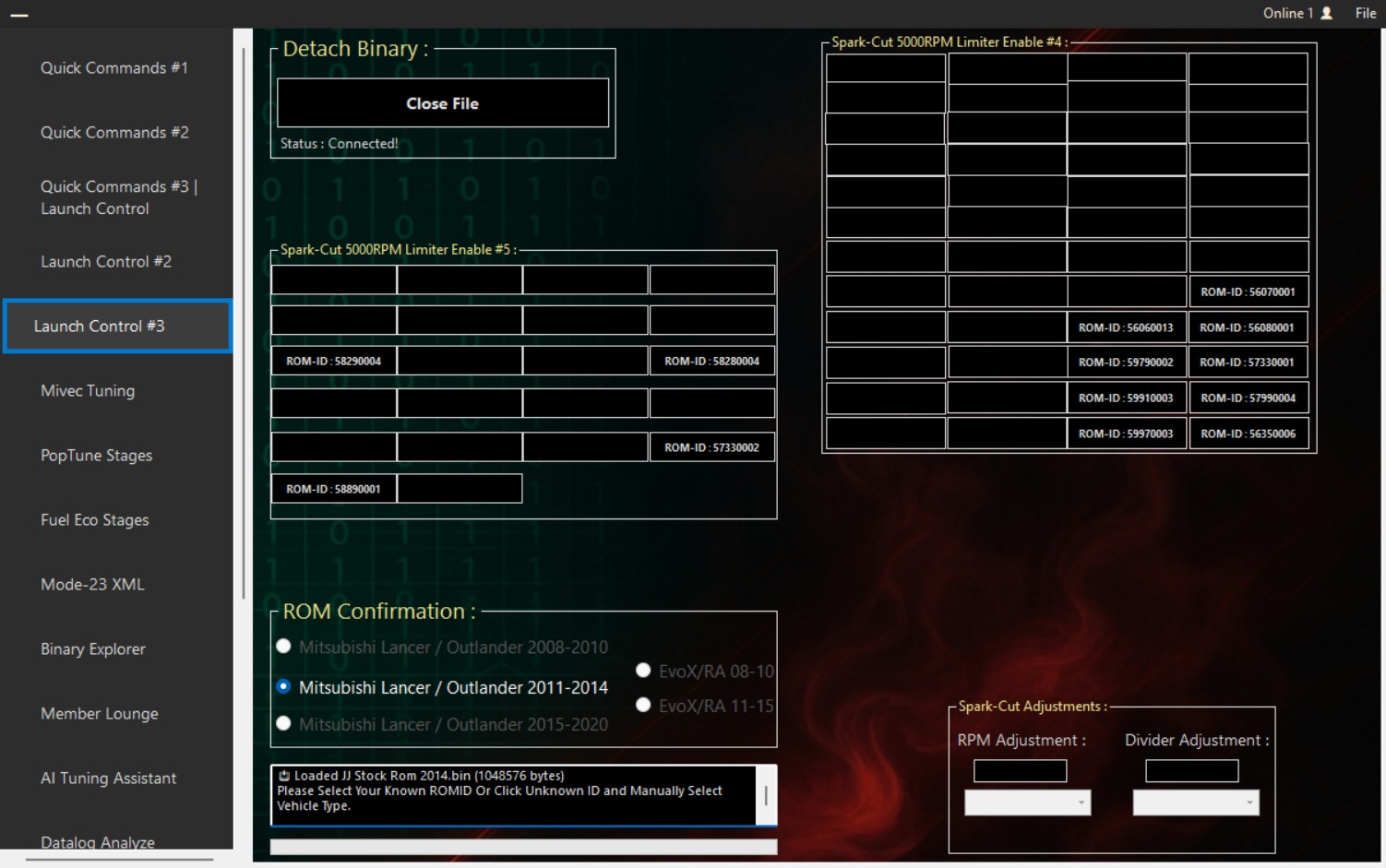Click the Close File button

(x=442, y=103)
